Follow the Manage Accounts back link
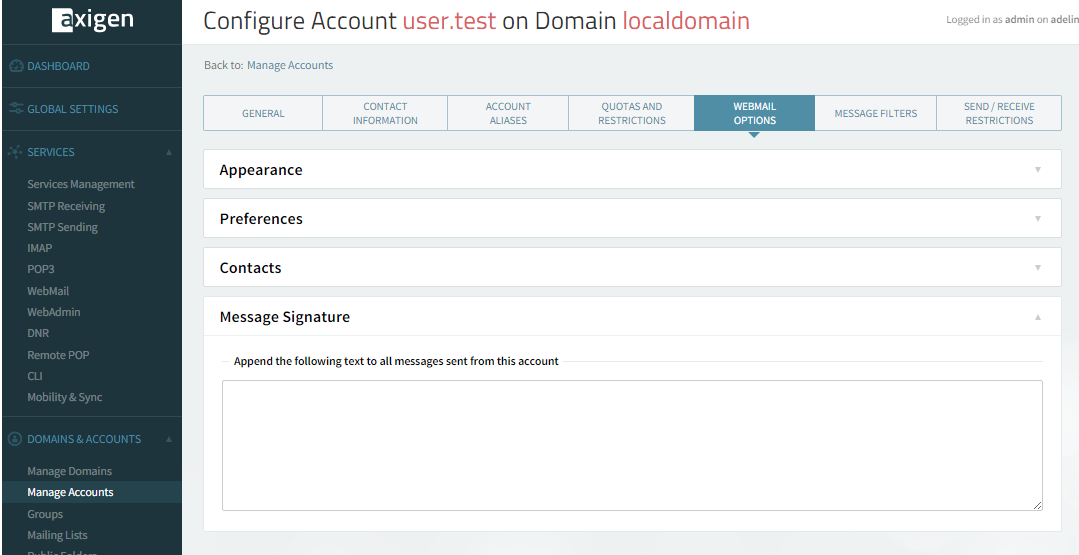Image resolution: width=1079 pixels, height=555 pixels. (x=290, y=65)
